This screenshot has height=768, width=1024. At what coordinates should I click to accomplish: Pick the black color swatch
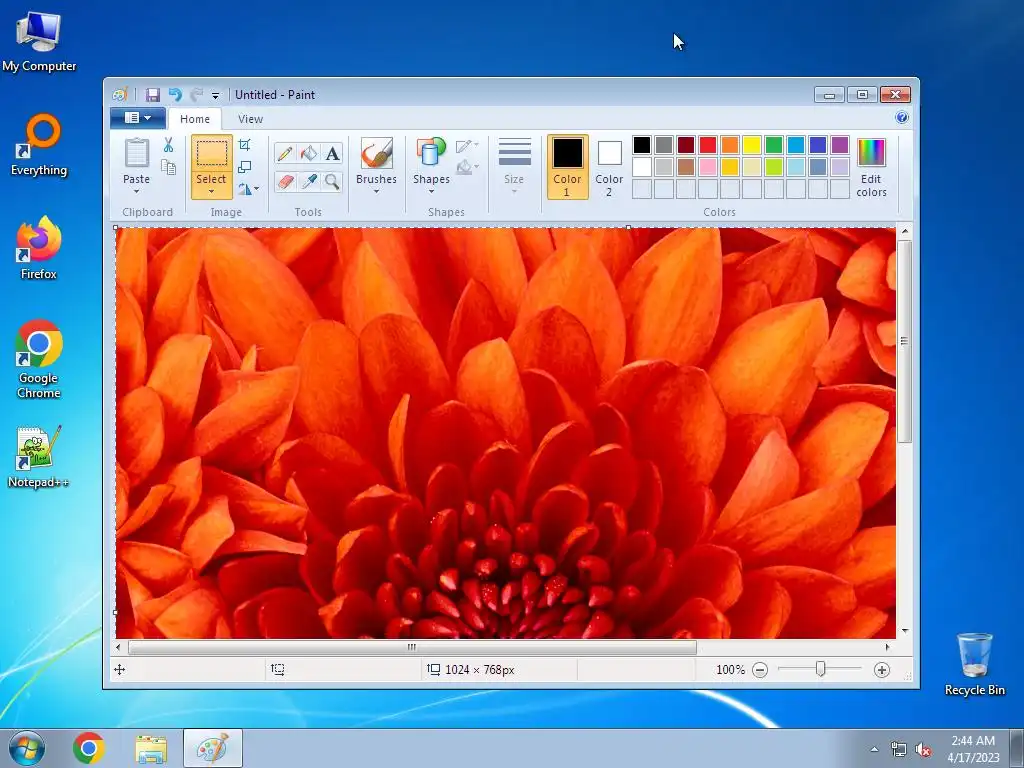pos(641,145)
